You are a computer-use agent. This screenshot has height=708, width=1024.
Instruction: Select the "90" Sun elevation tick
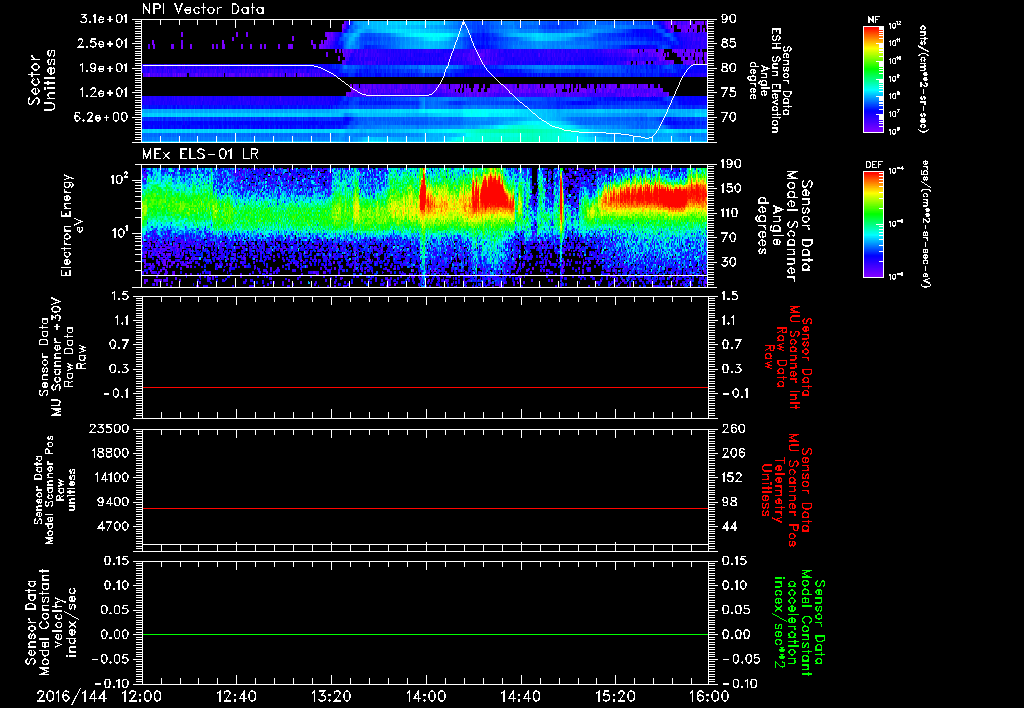click(x=728, y=19)
